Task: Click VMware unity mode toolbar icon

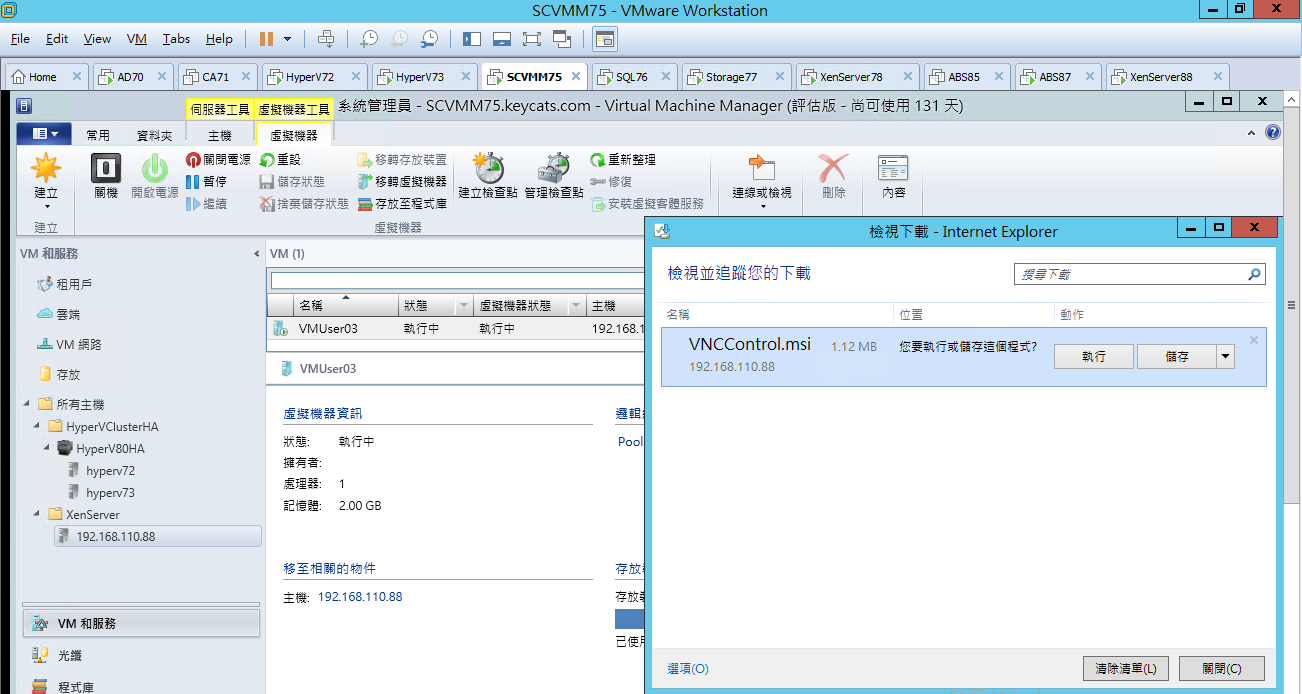Action: pos(562,39)
